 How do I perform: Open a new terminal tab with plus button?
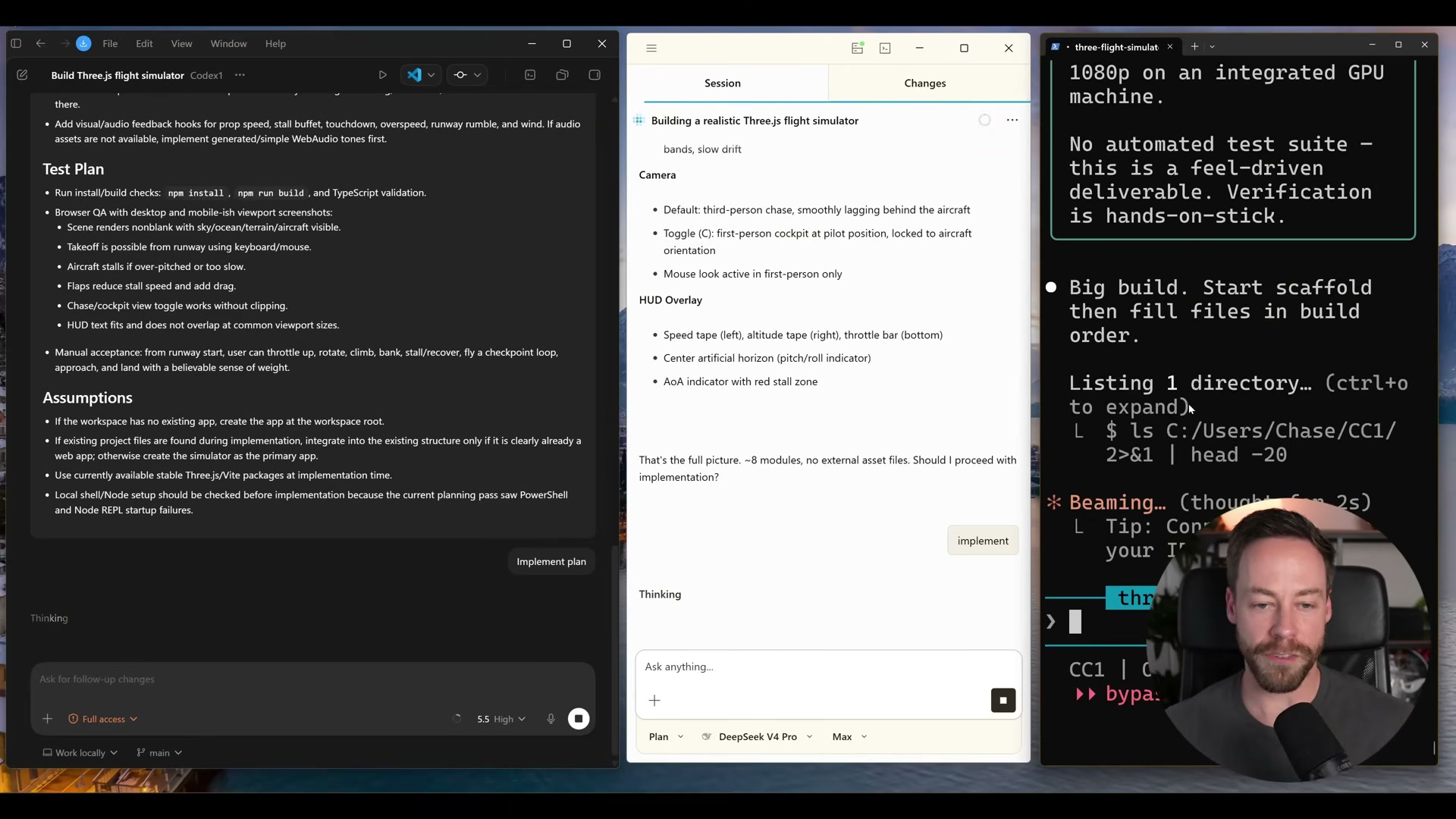(x=1194, y=47)
